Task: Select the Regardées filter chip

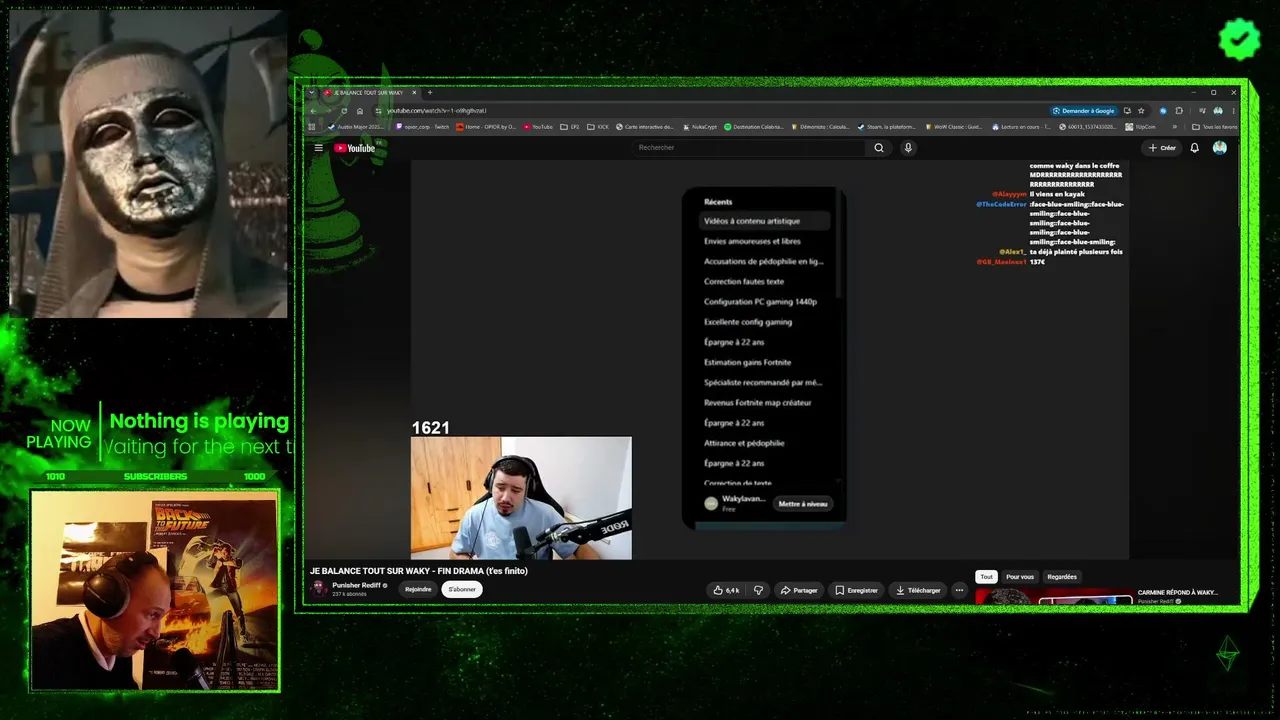Action: [x=1062, y=577]
